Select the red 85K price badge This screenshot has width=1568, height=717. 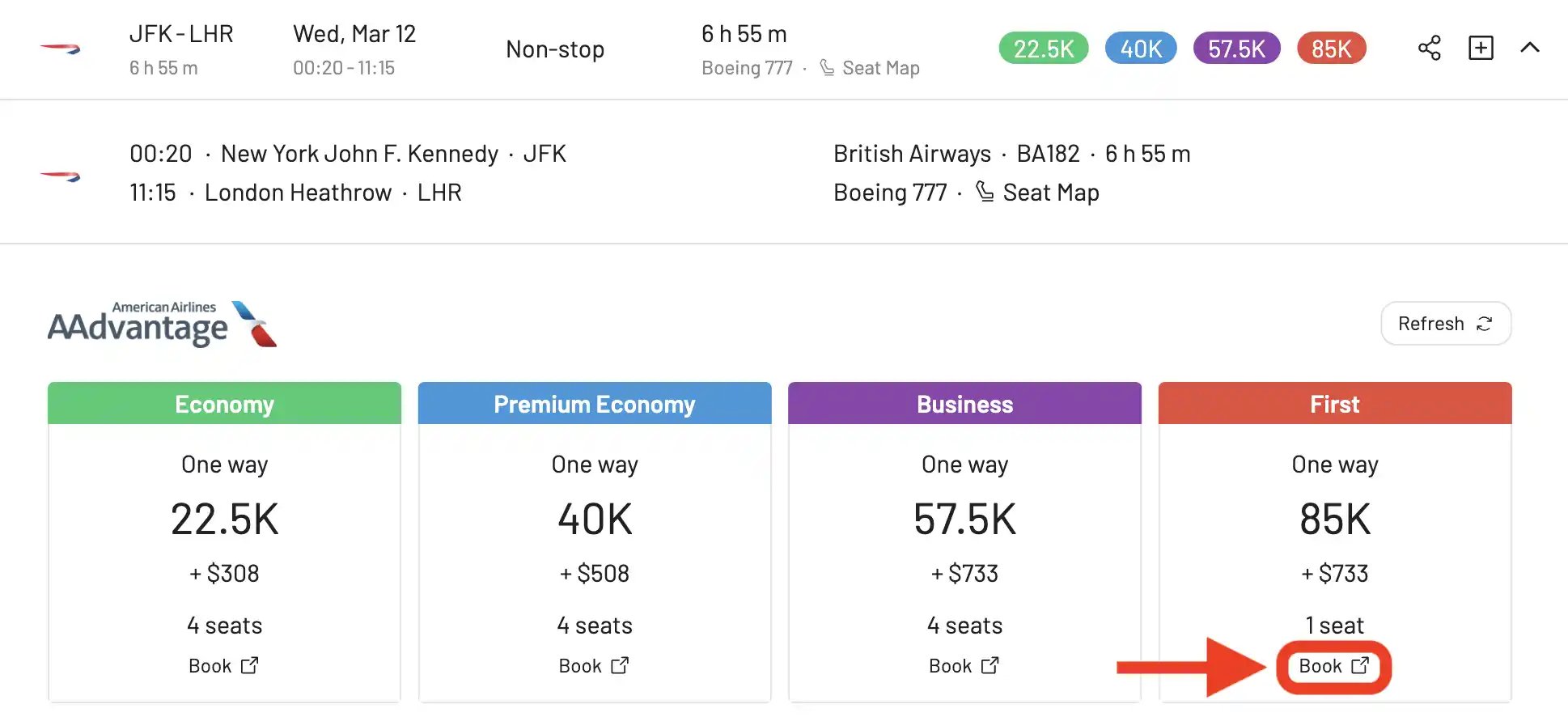(1332, 49)
